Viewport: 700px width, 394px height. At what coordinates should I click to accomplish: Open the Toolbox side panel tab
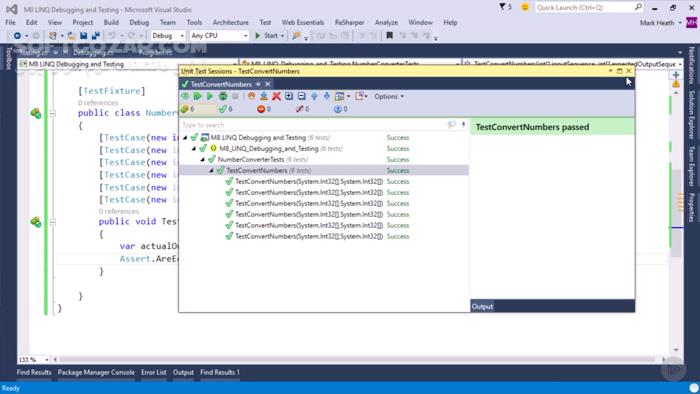pos(8,58)
